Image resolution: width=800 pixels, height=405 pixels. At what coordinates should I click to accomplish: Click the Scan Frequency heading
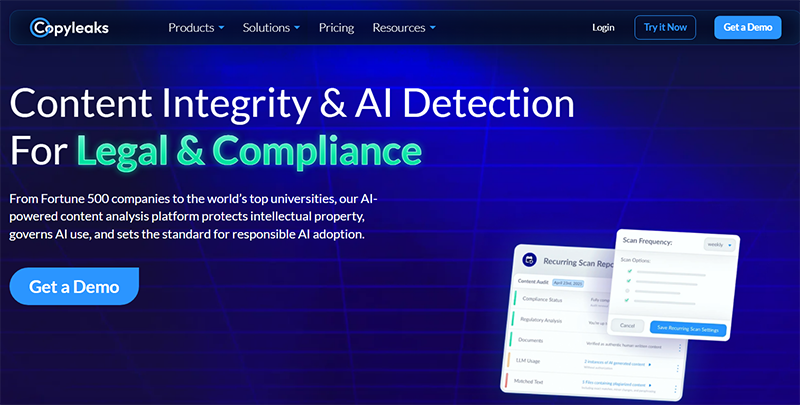pyautogui.click(x=647, y=241)
